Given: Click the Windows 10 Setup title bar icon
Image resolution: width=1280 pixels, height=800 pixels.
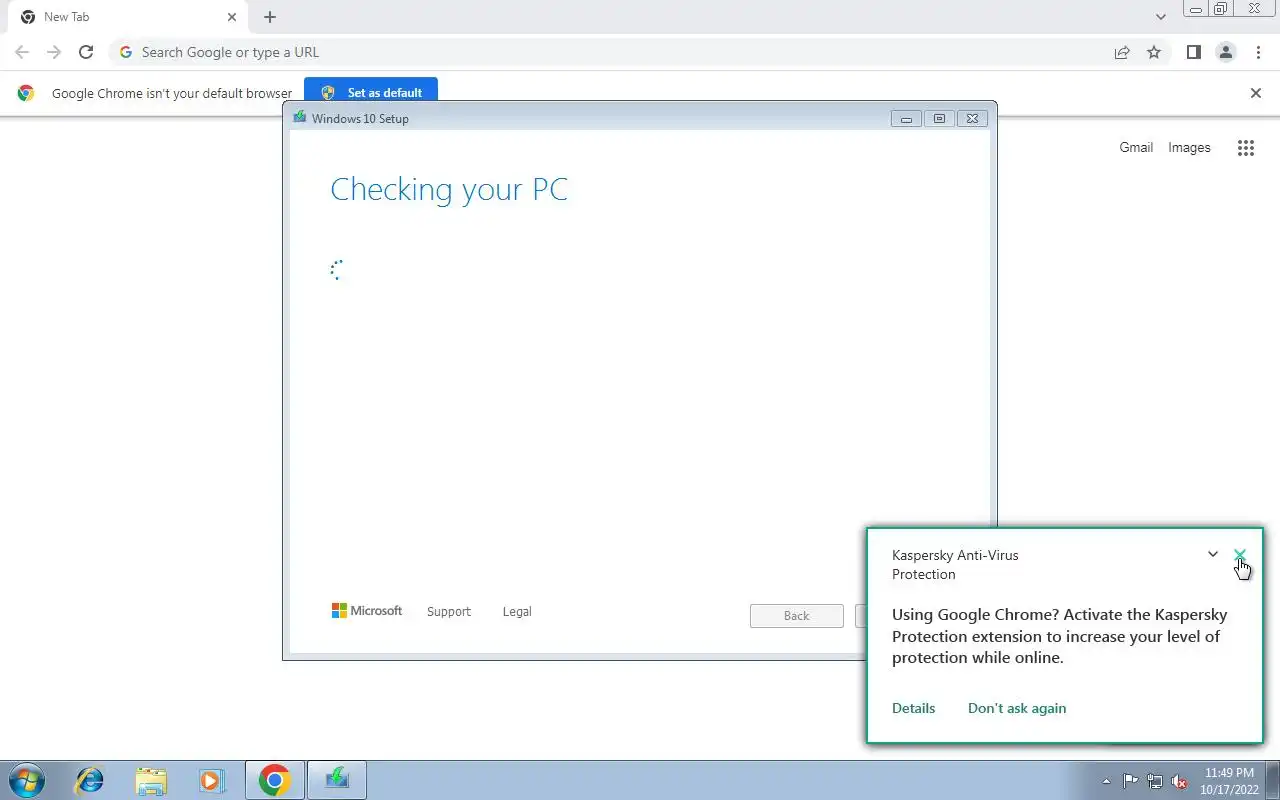Looking at the screenshot, I should click(x=299, y=118).
